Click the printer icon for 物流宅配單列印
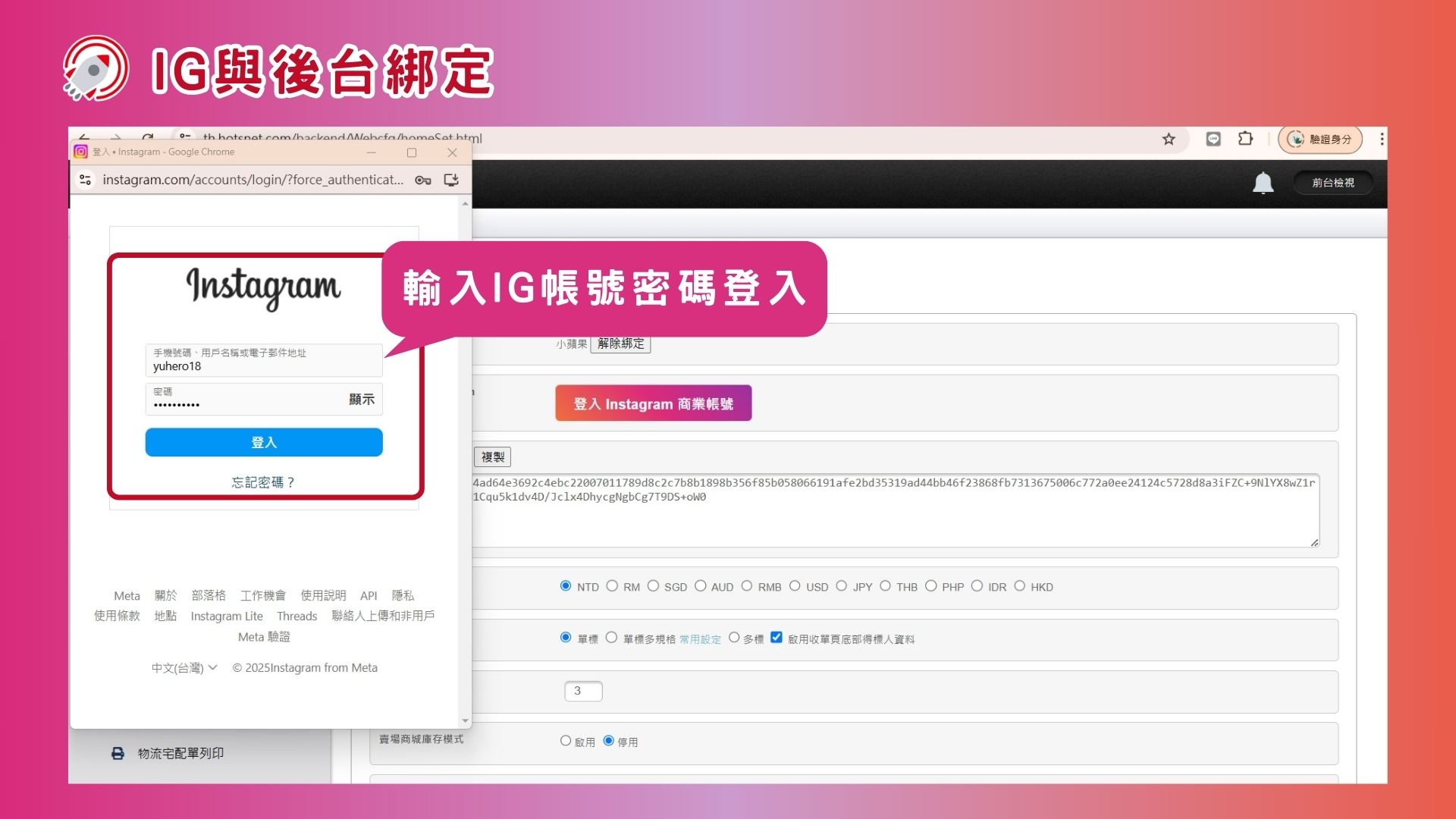 pos(118,753)
